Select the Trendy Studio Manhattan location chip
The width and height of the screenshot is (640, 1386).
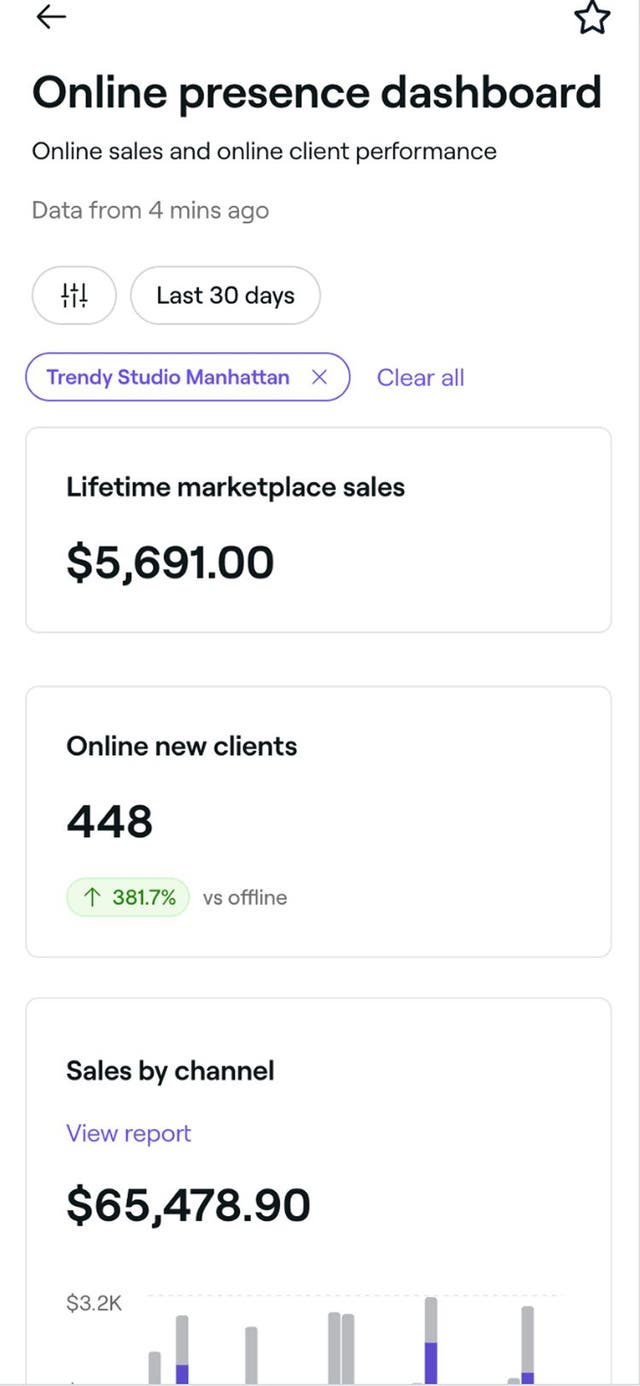coord(168,377)
